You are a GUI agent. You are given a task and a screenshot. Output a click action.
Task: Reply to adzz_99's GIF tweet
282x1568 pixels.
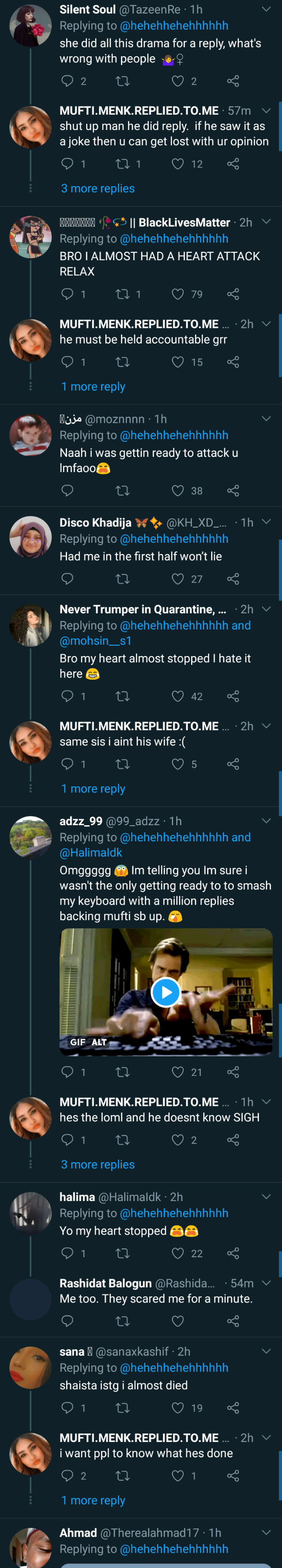click(x=67, y=1072)
